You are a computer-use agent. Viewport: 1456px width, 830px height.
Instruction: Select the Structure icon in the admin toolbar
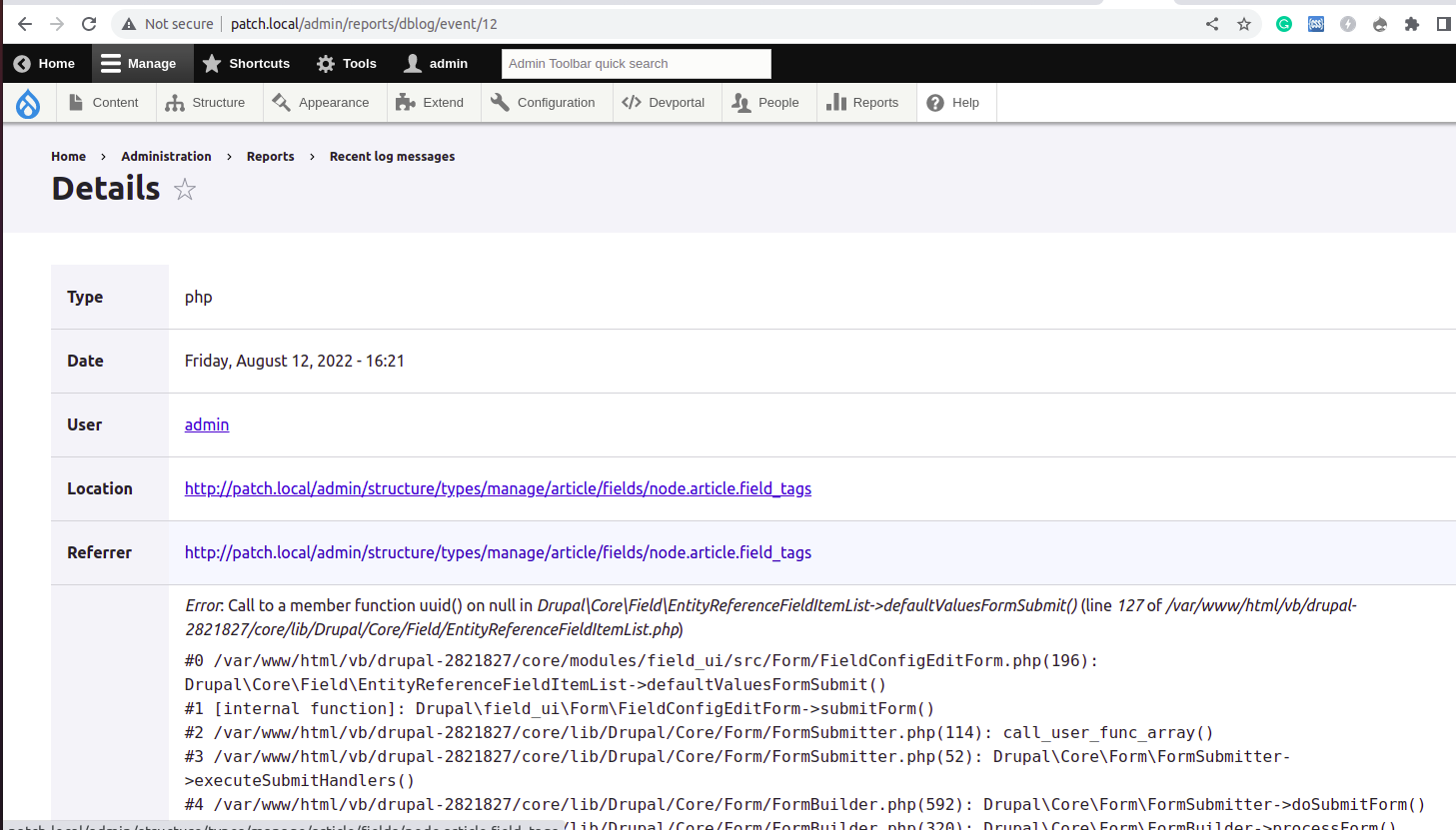pos(174,102)
